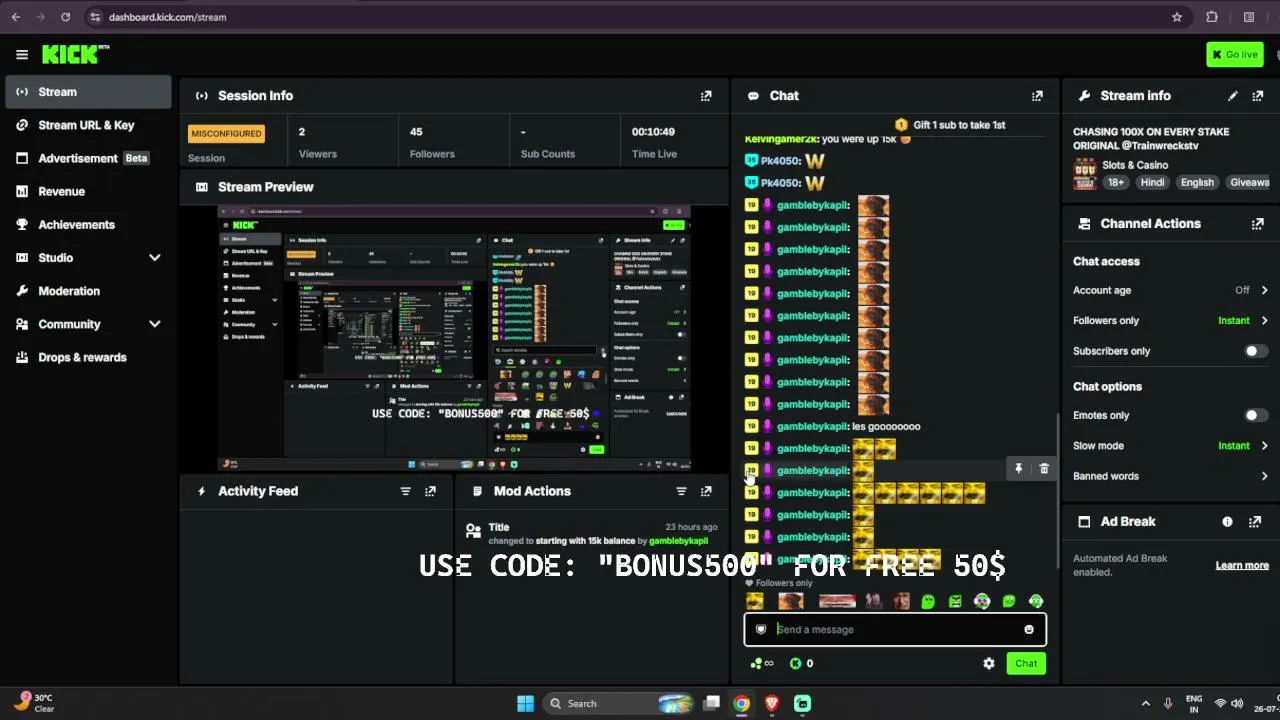The image size is (1280, 720).
Task: Open the Windows Start menu
Action: (525, 704)
